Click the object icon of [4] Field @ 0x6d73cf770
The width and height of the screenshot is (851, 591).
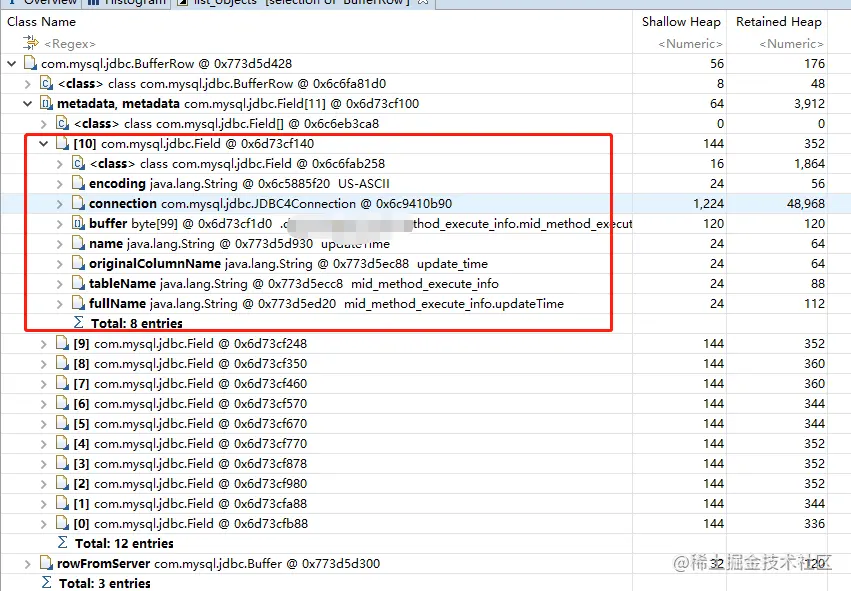pyautogui.click(x=62, y=443)
